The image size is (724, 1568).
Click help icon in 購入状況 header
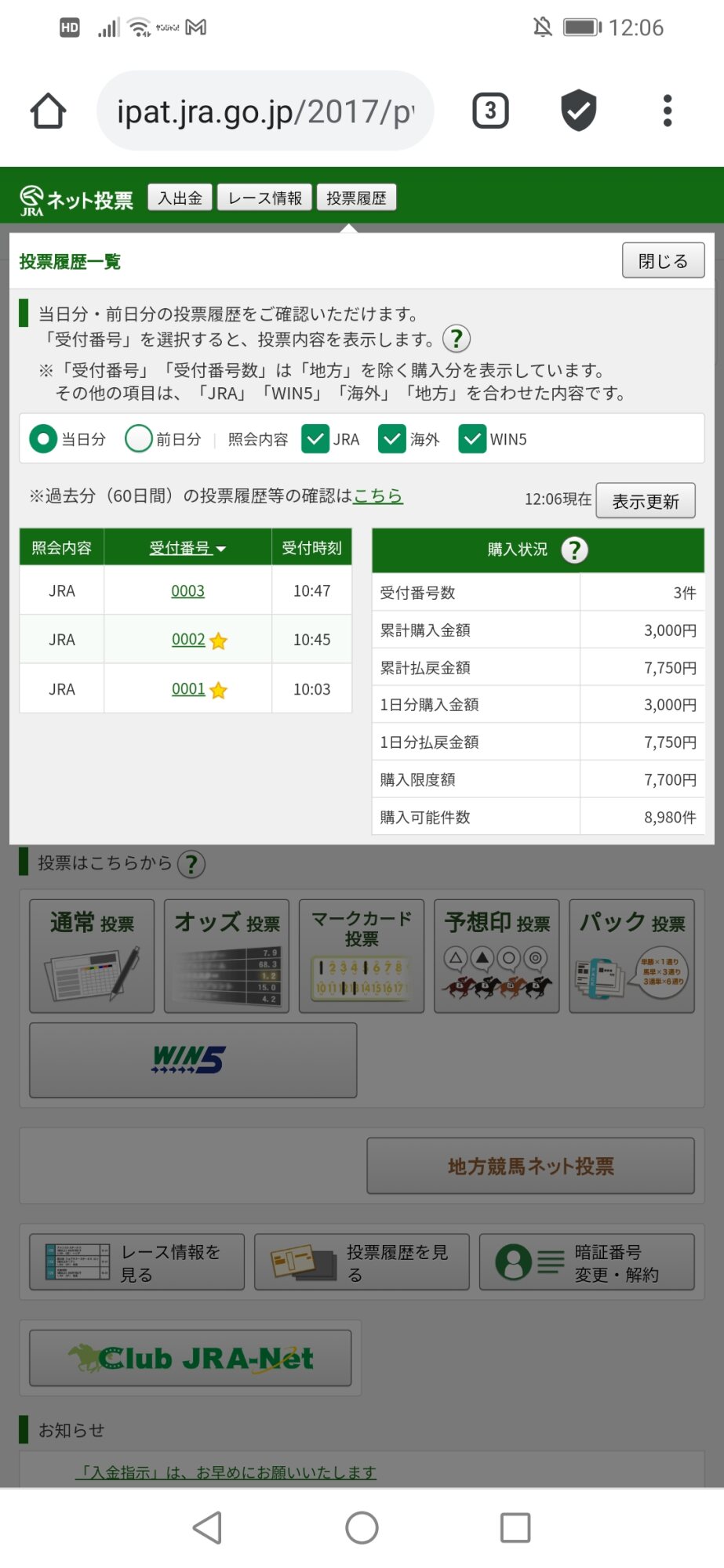[x=575, y=550]
